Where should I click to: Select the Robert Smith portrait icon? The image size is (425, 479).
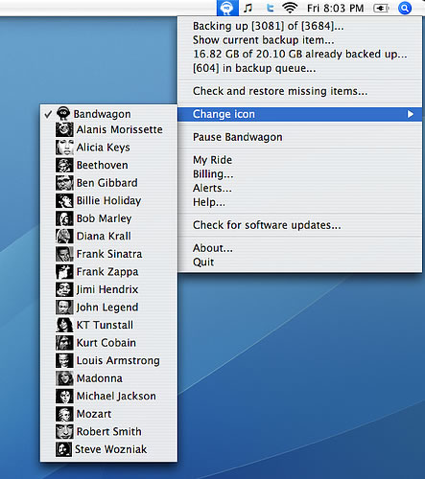[x=64, y=431]
